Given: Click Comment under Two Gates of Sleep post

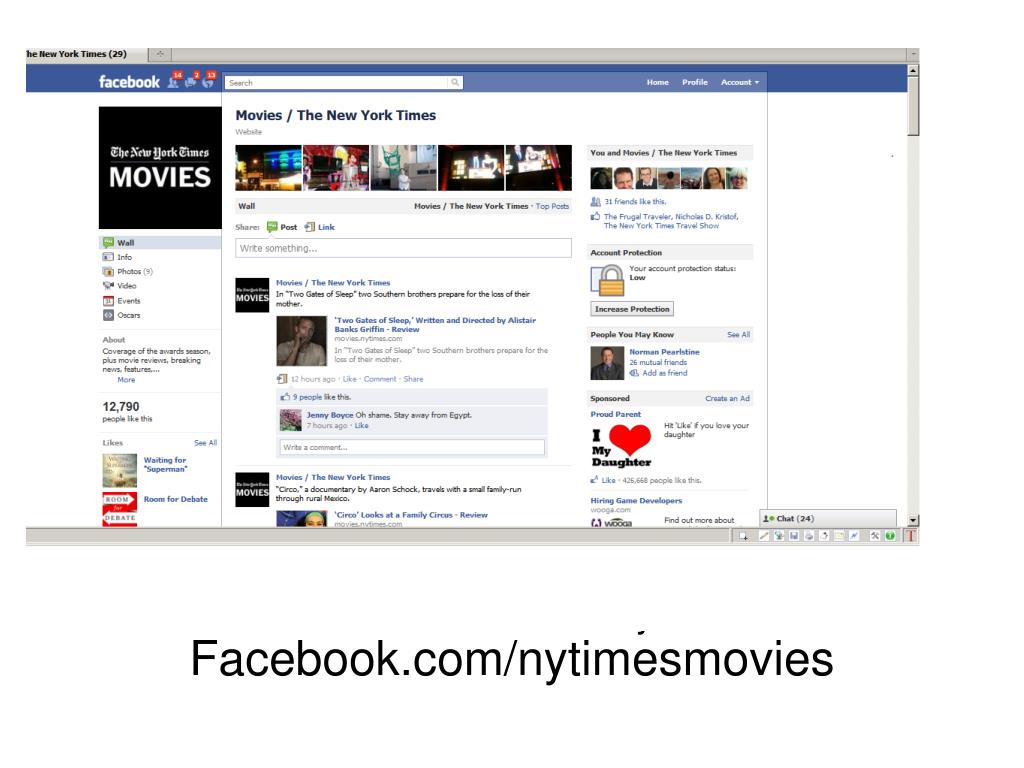Looking at the screenshot, I should pos(380,379).
